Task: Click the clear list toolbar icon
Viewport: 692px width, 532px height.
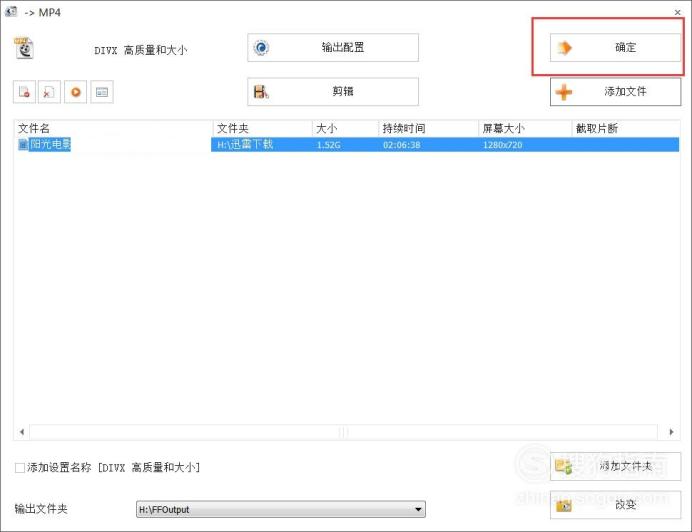Action: tap(49, 92)
